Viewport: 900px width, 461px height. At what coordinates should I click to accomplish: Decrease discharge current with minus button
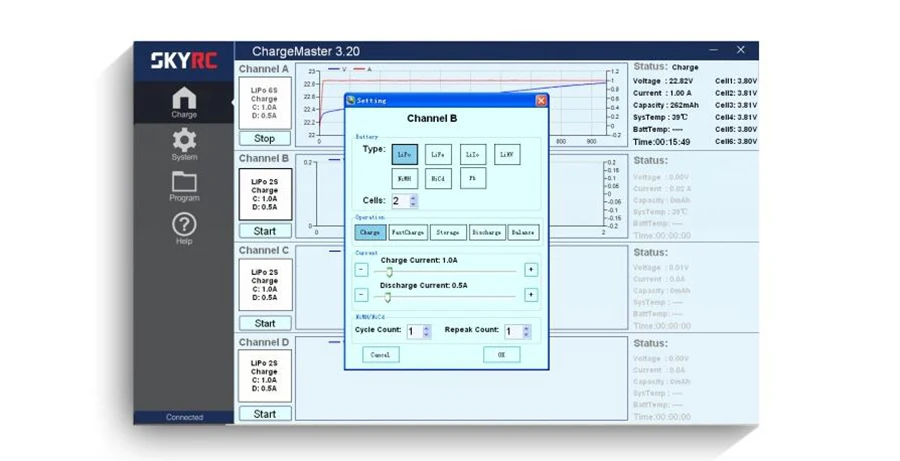(361, 295)
